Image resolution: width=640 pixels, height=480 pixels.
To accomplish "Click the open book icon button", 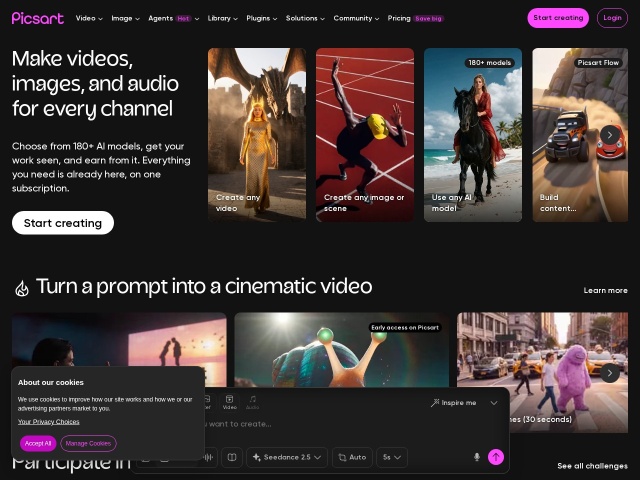I will pos(232,457).
